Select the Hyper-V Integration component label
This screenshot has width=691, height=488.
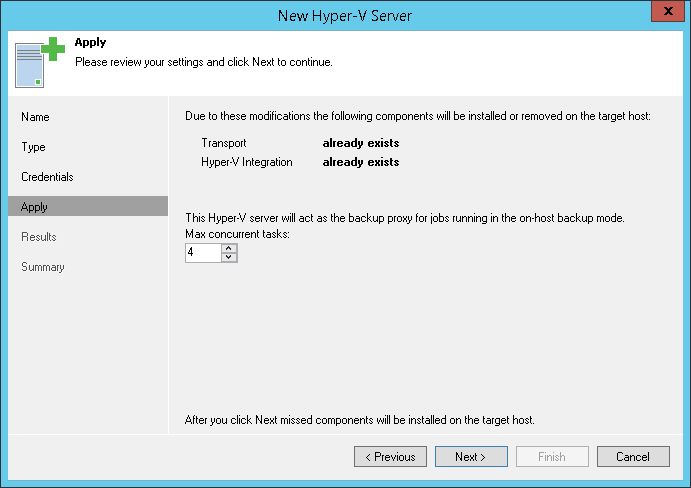coord(247,162)
